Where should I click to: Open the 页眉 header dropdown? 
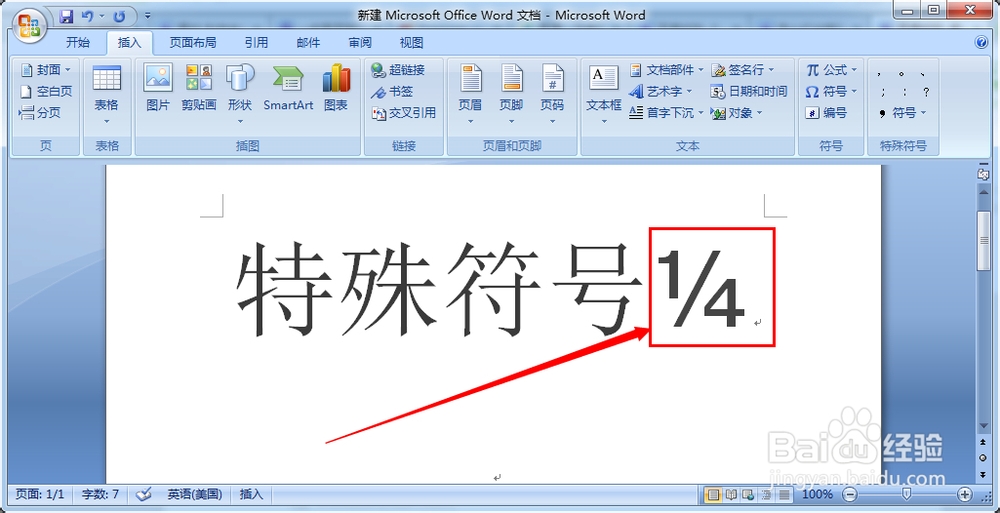pyautogui.click(x=470, y=95)
